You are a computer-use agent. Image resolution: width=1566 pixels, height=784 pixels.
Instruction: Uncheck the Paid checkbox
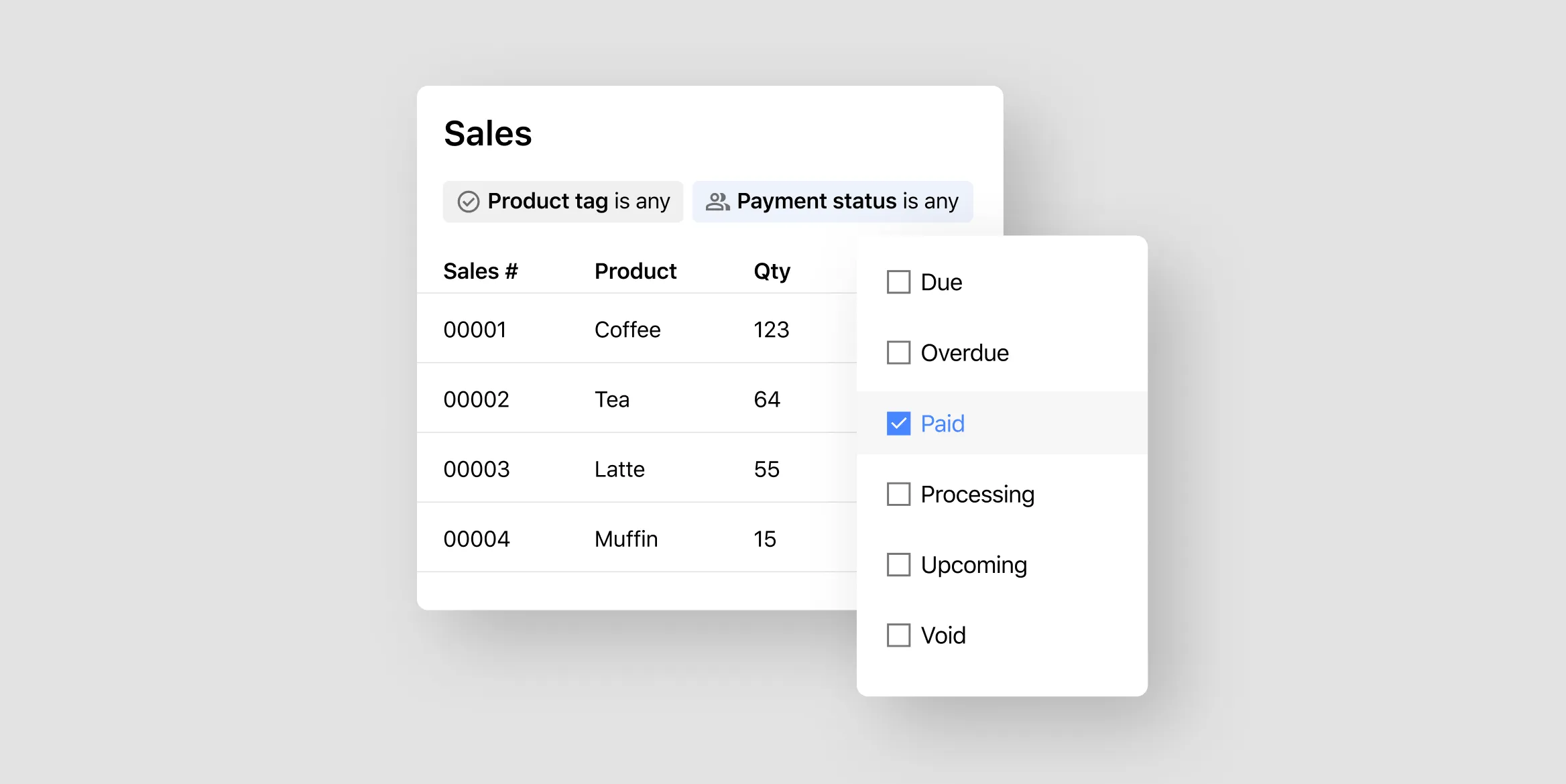[898, 423]
